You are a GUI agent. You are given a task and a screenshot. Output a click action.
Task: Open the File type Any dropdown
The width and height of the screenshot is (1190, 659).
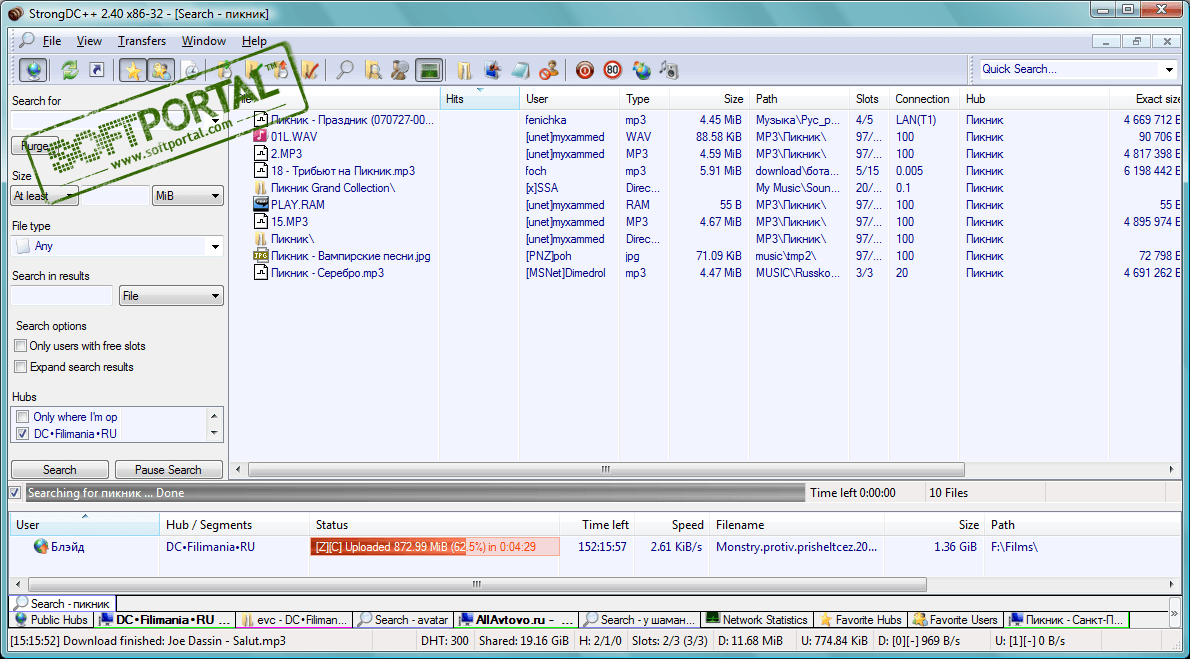click(216, 246)
